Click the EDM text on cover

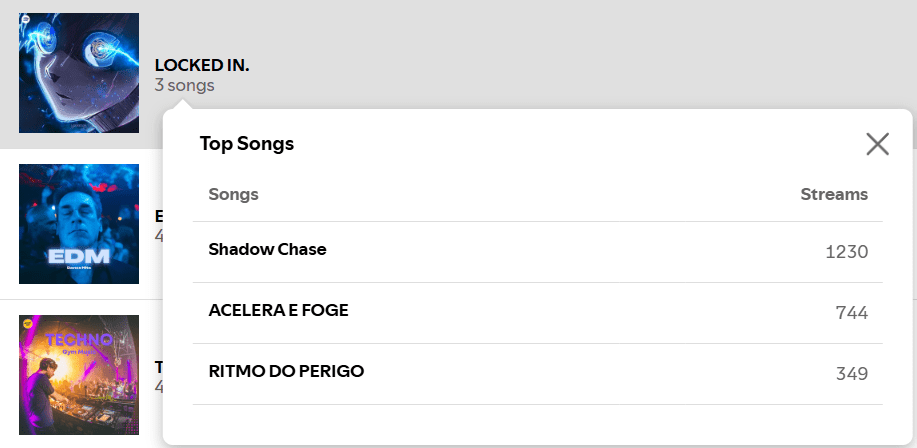[79, 255]
